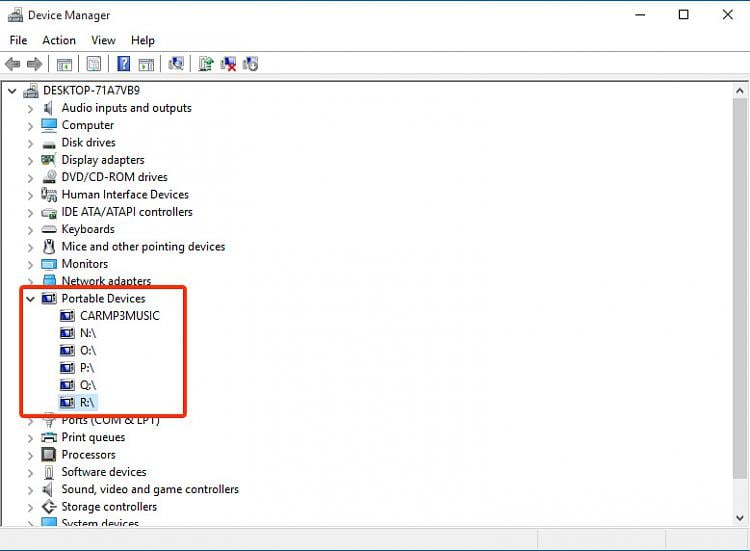Select the O:\ portable device
750x551 pixels.
(x=88, y=351)
